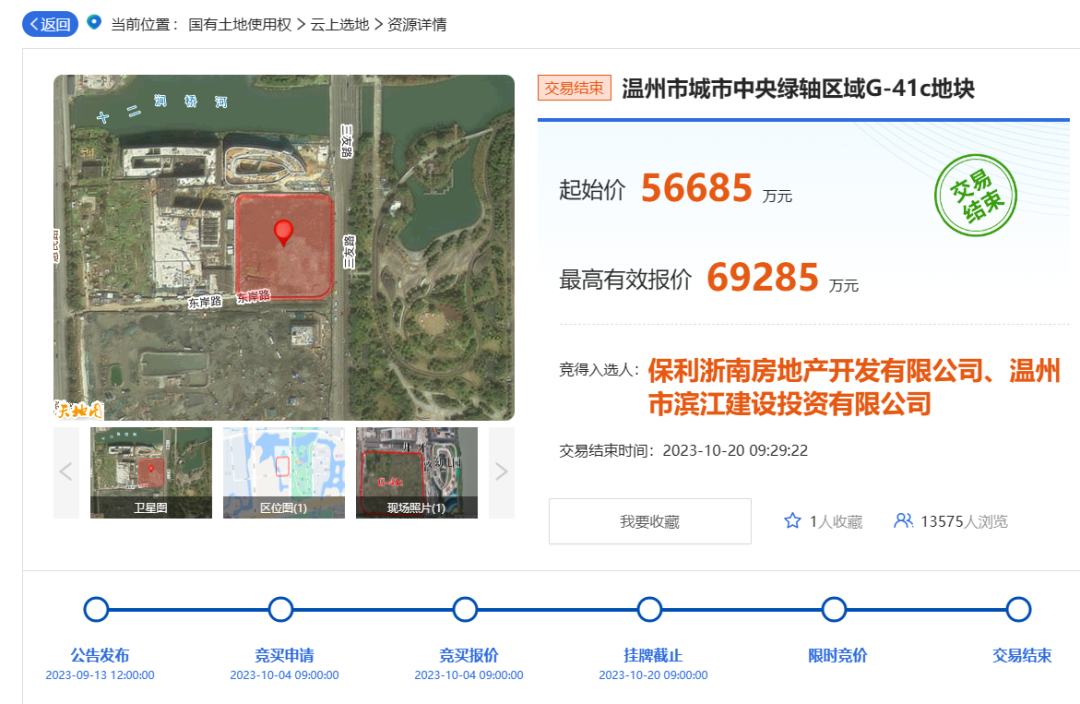Click the green 交易结束 stamp
The width and height of the screenshot is (1080, 704).
[x=975, y=196]
